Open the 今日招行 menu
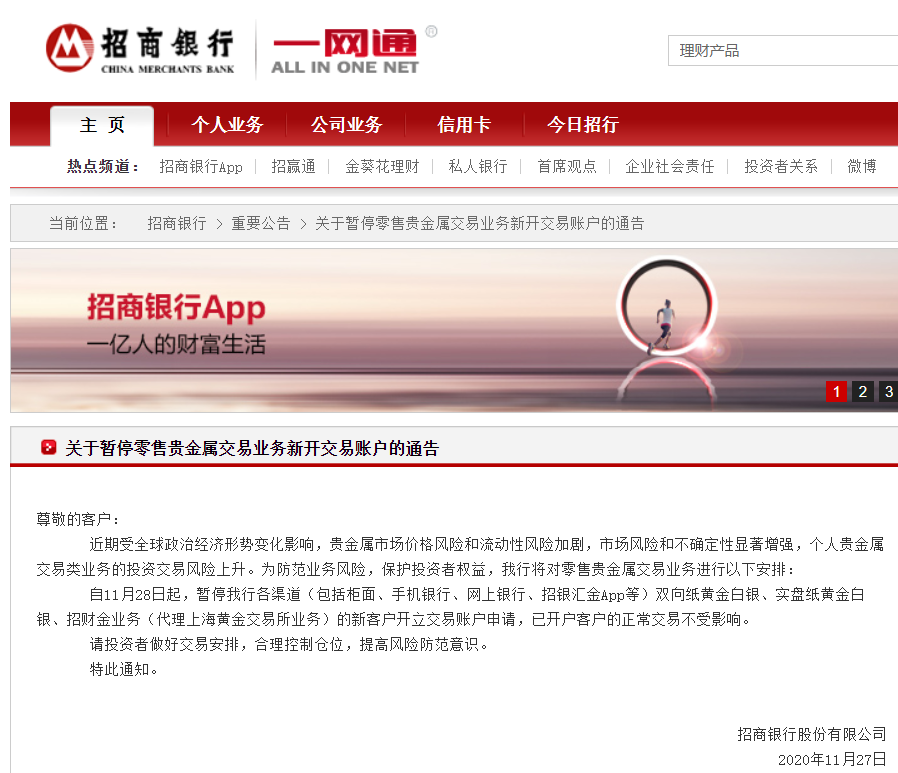This screenshot has height=773, width=898. coord(583,124)
